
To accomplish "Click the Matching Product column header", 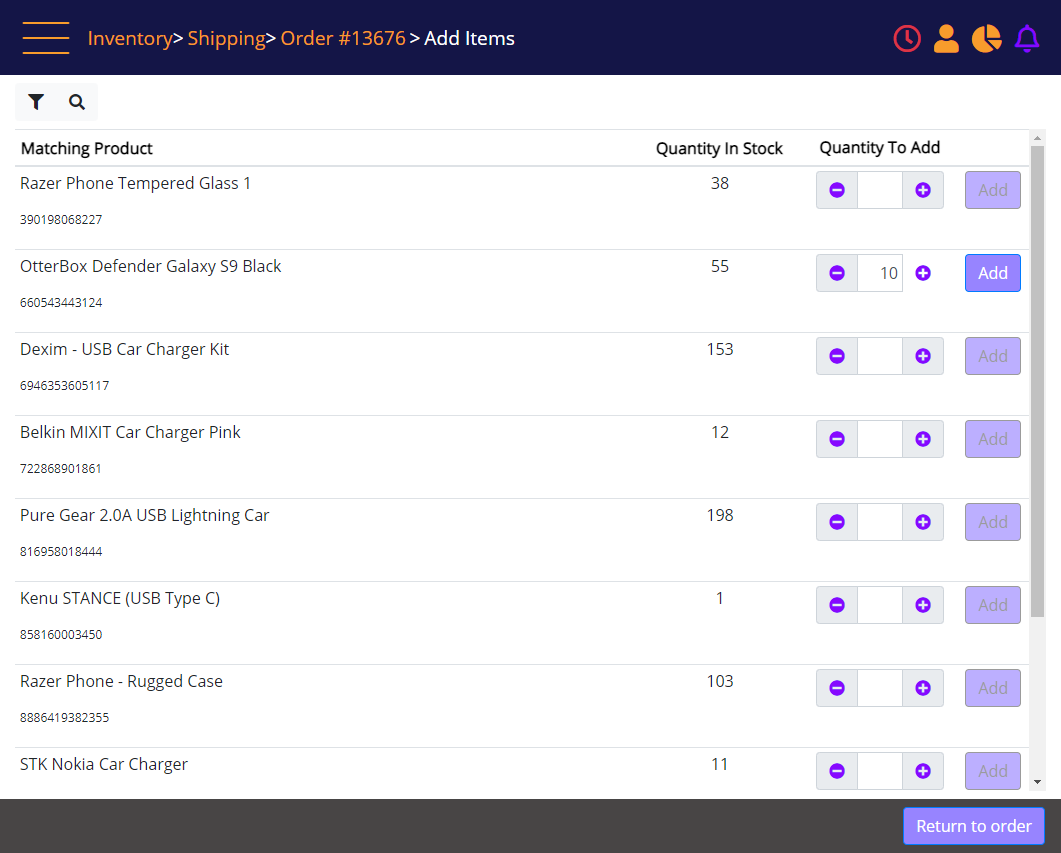I will point(87,148).
